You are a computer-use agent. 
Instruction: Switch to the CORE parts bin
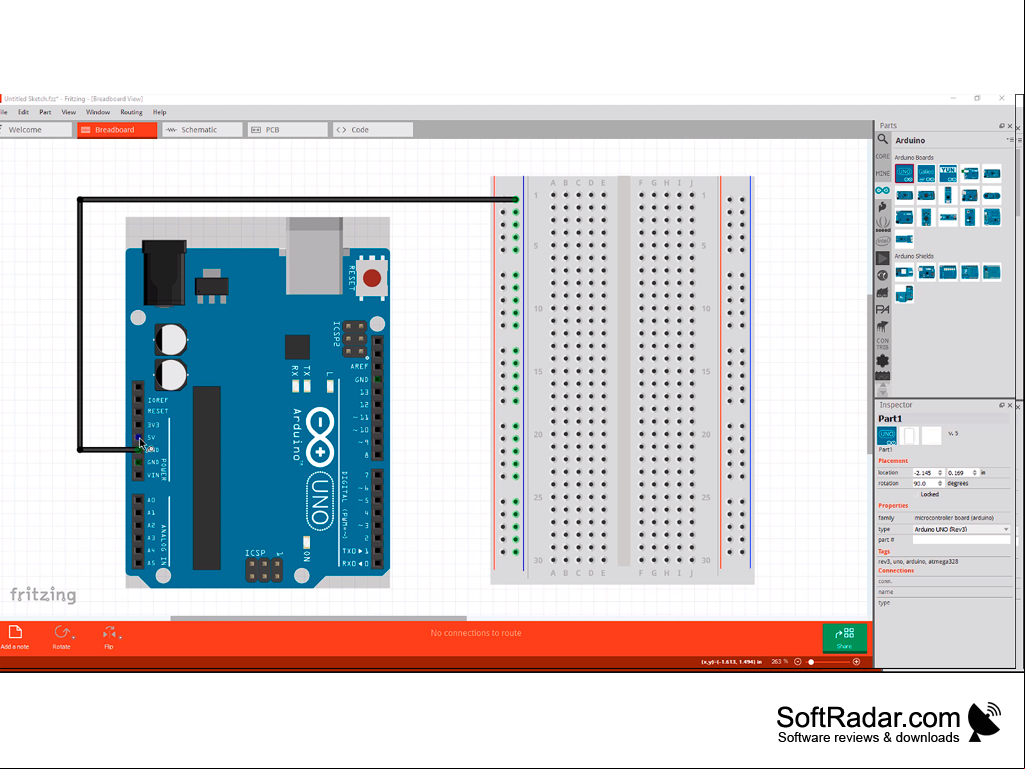(x=882, y=156)
